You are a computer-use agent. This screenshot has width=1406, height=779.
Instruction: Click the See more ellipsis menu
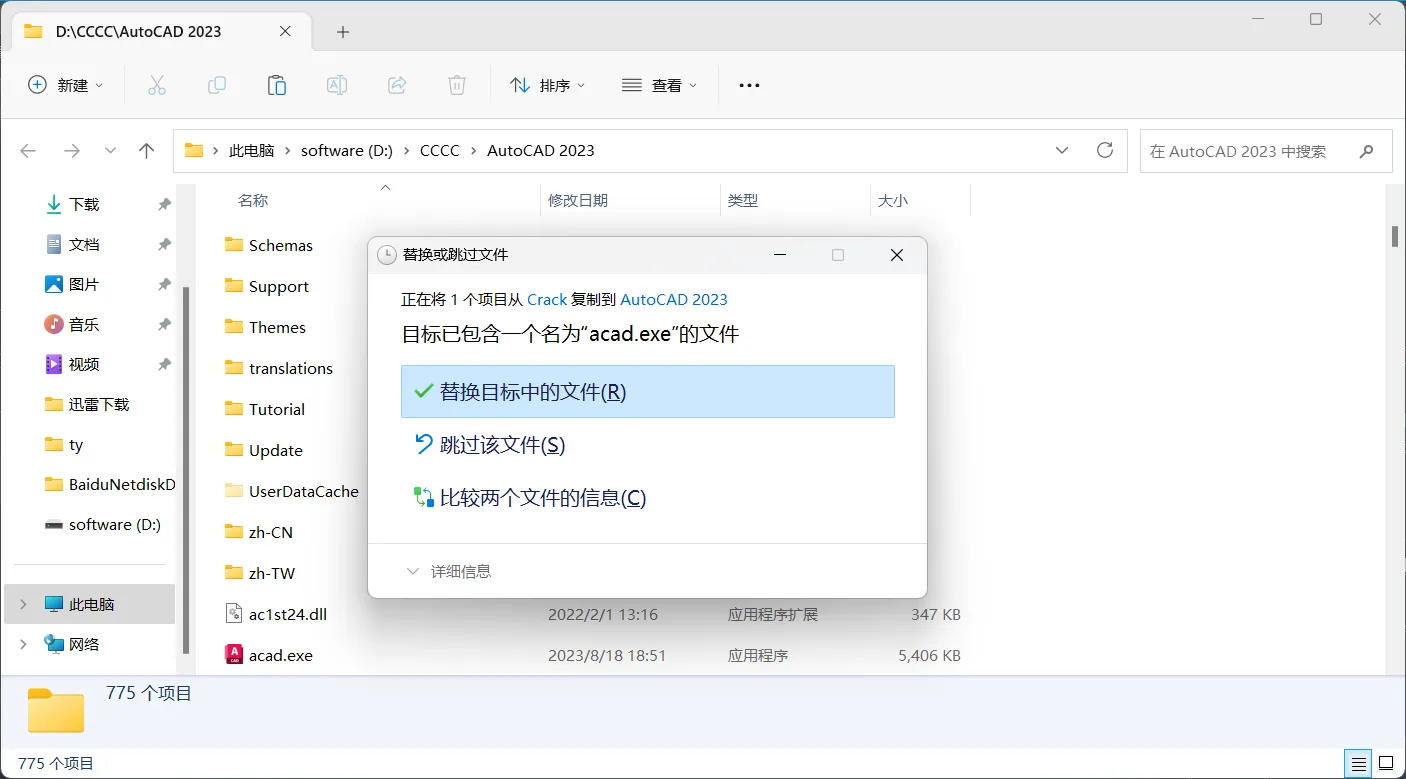(x=748, y=85)
